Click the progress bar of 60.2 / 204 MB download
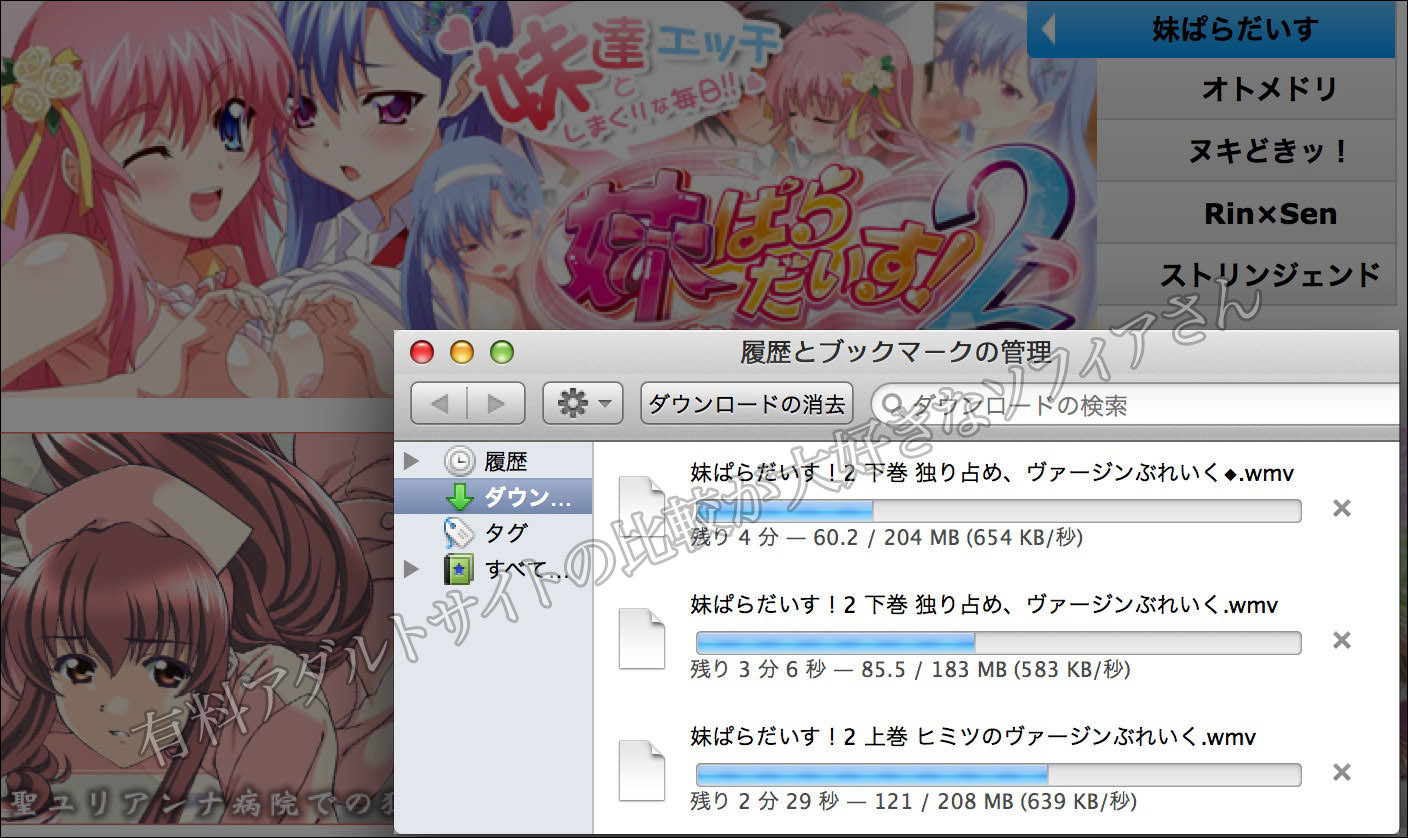Screen dimensions: 1408x838 tap(998, 511)
